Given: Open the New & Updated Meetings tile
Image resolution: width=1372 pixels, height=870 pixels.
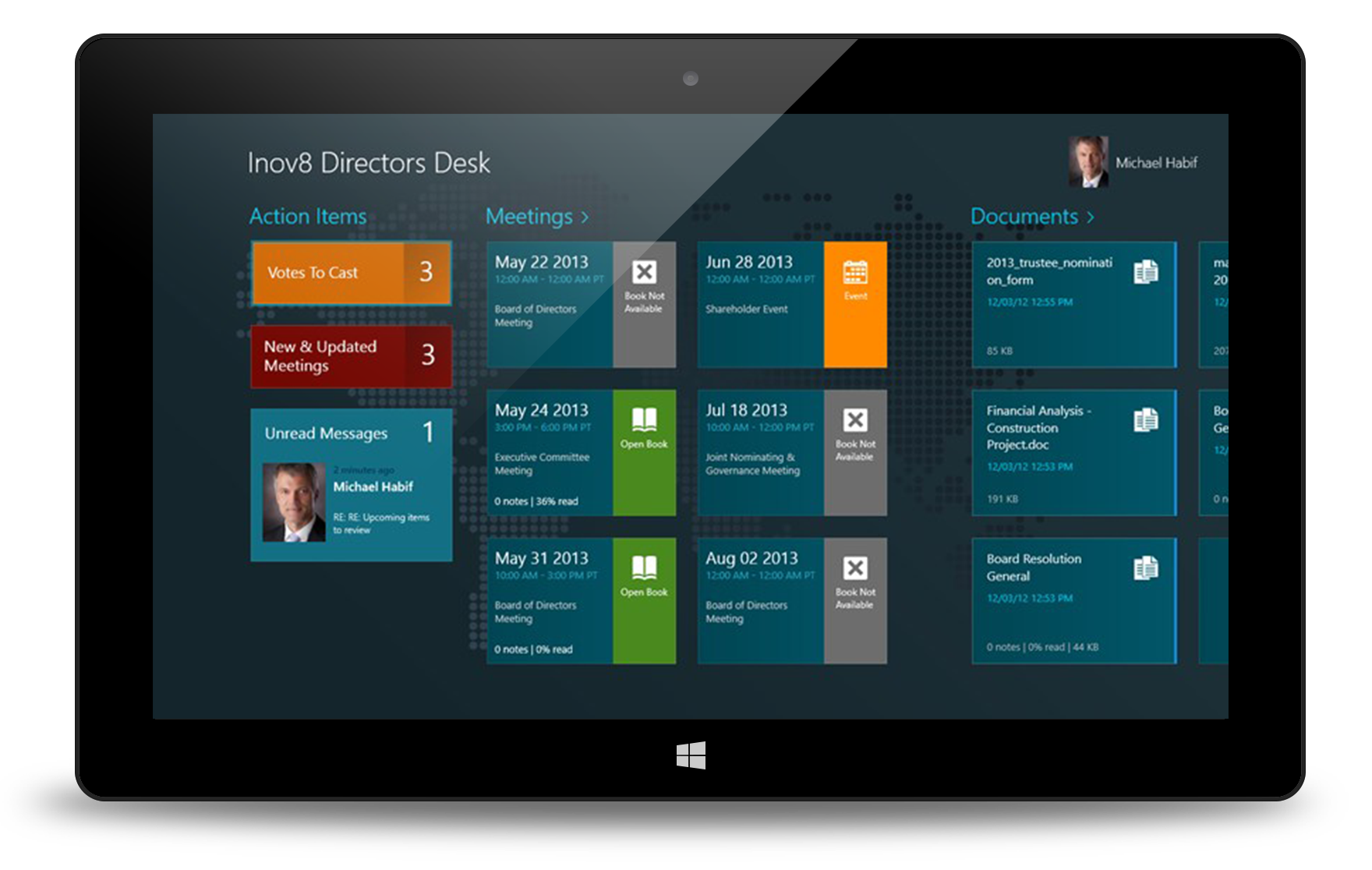Looking at the screenshot, I should [x=351, y=356].
